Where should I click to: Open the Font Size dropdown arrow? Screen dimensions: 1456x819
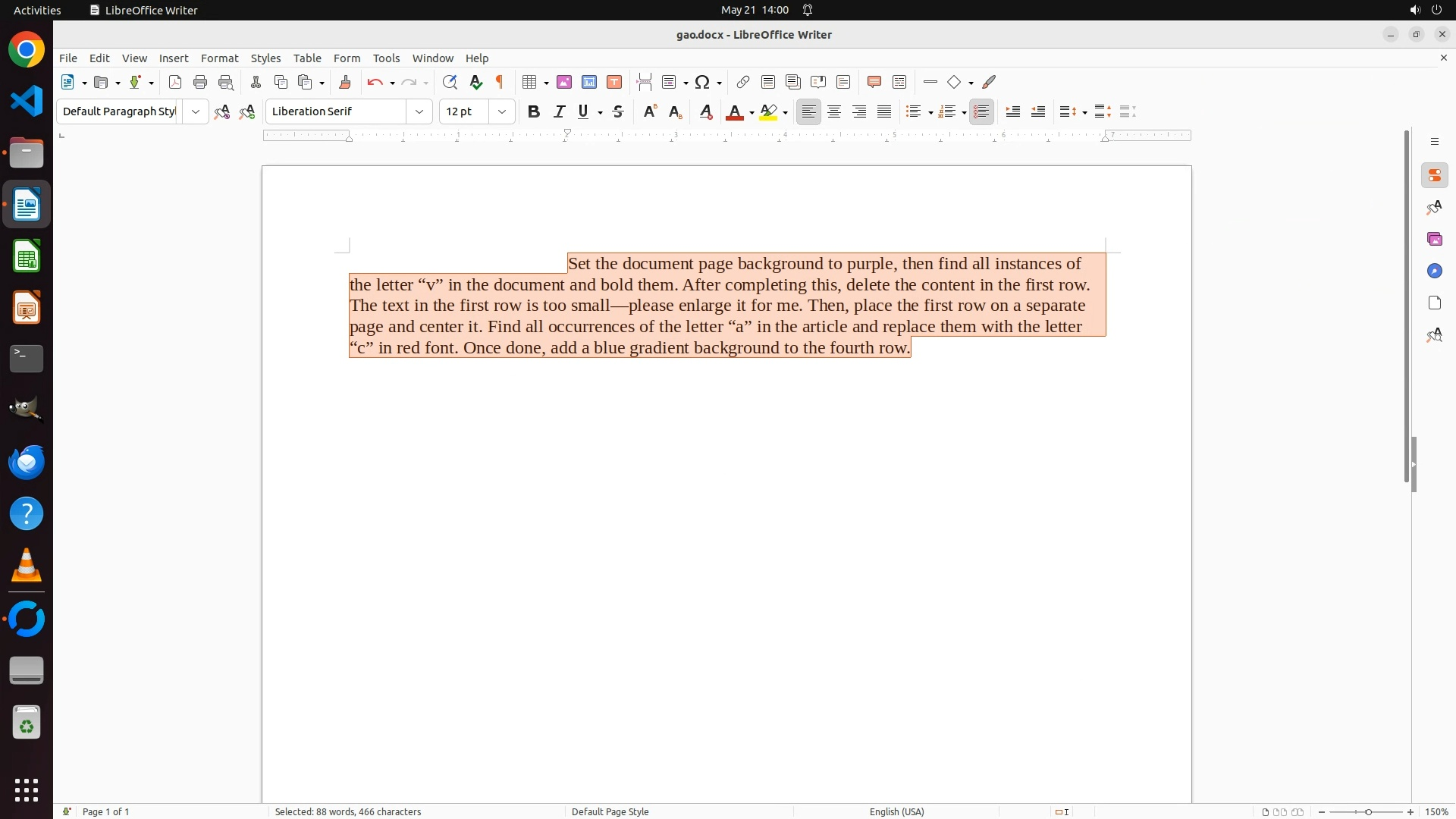[502, 111]
